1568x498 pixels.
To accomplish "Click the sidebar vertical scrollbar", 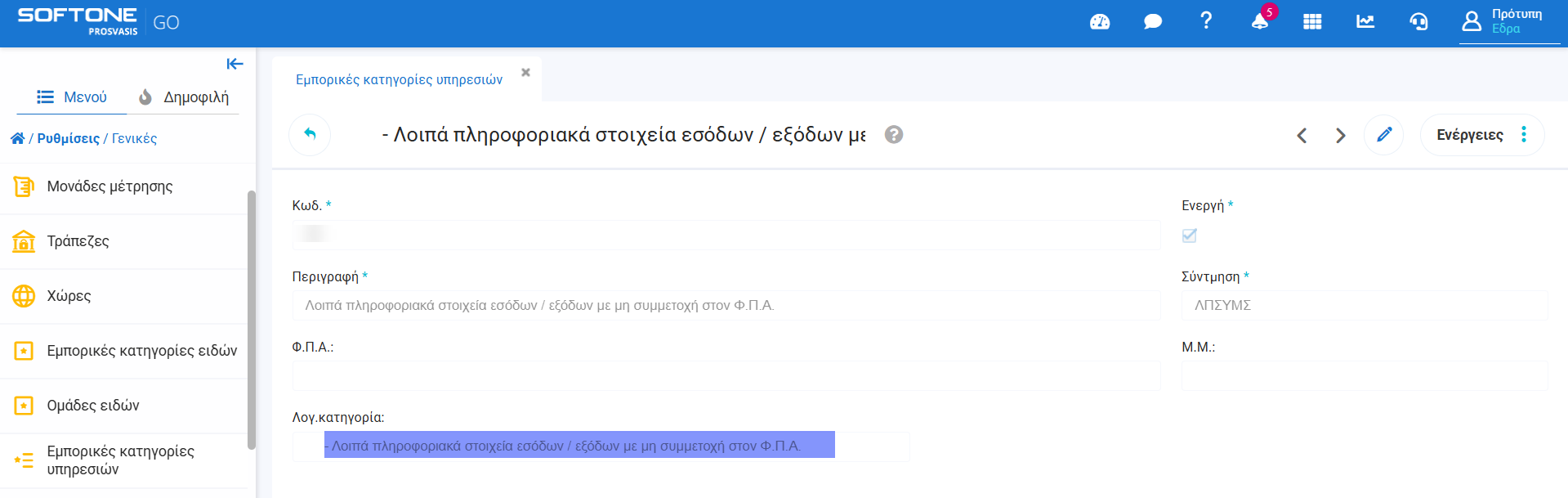I will click(x=252, y=319).
